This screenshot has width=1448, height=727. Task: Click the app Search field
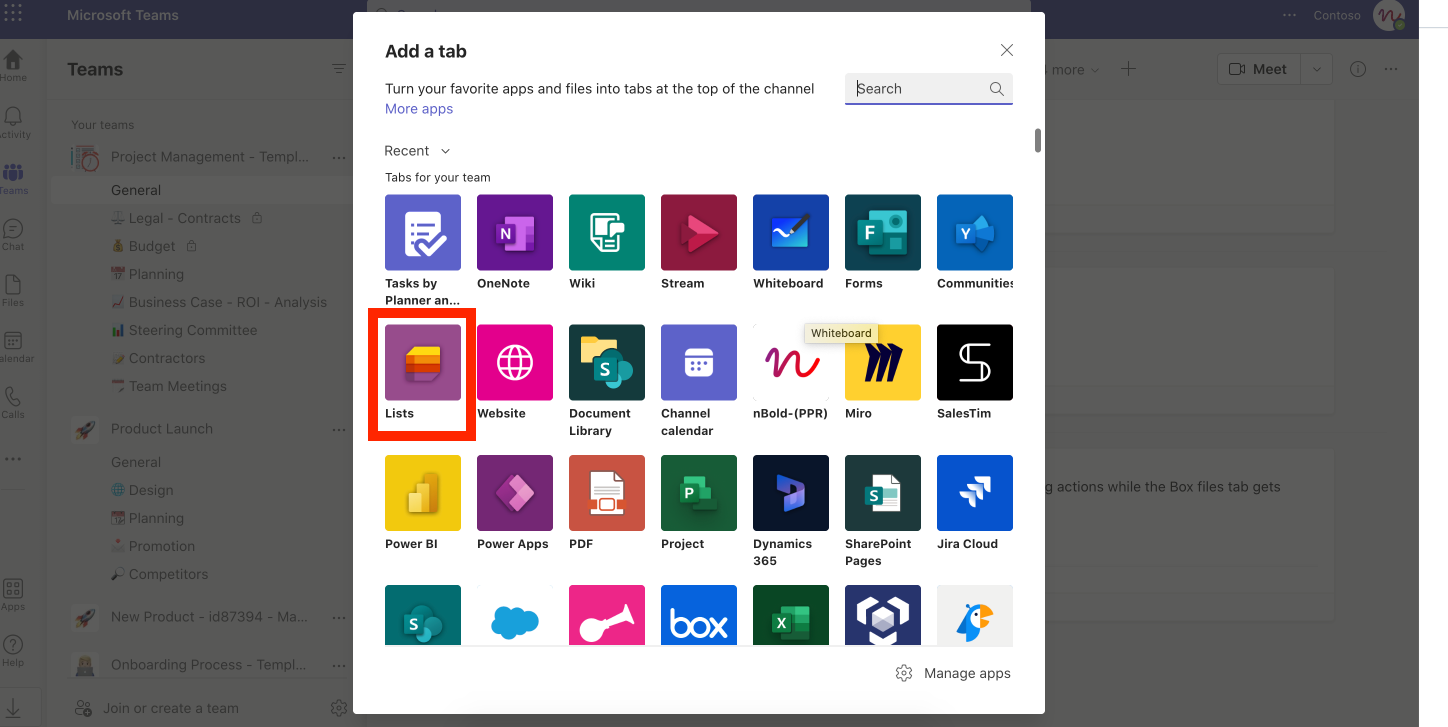(920, 89)
